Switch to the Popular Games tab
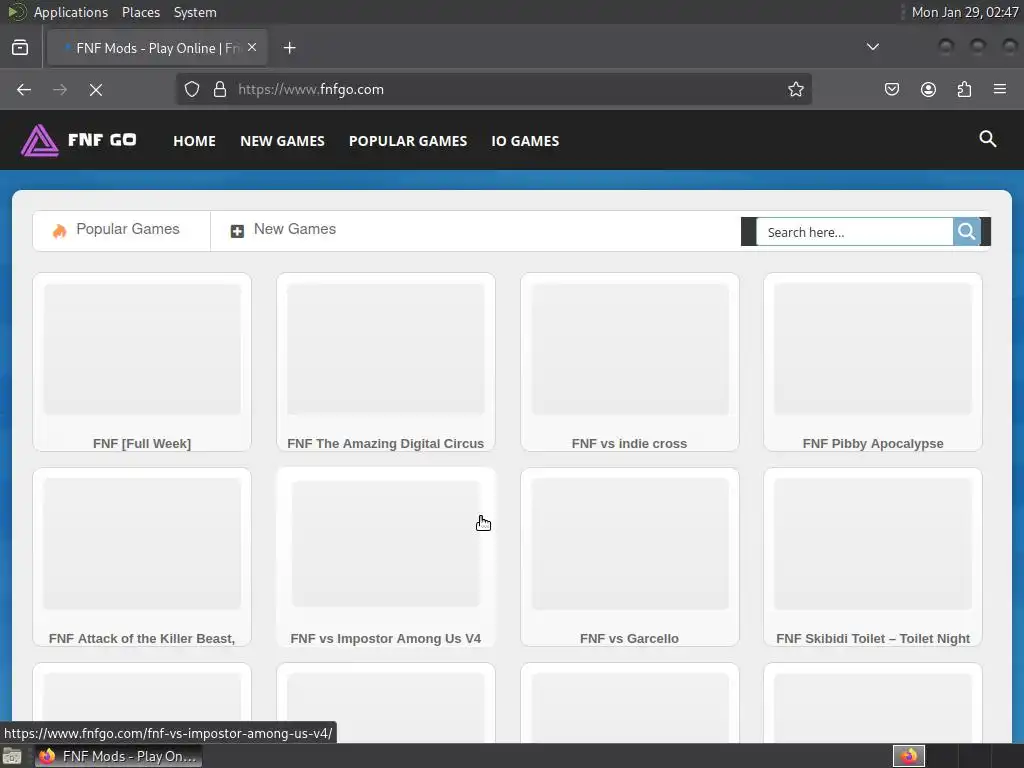The image size is (1024, 768). (x=121, y=231)
